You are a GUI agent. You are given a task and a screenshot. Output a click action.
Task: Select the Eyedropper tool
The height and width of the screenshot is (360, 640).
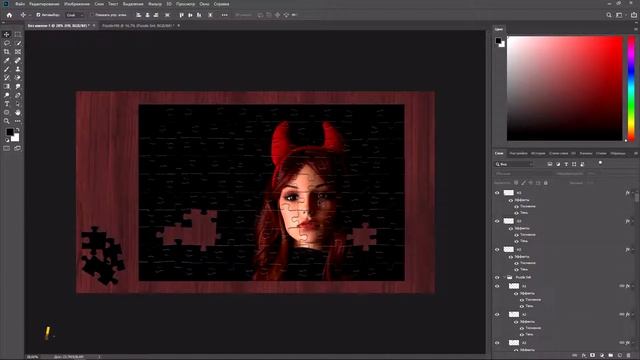click(7, 60)
